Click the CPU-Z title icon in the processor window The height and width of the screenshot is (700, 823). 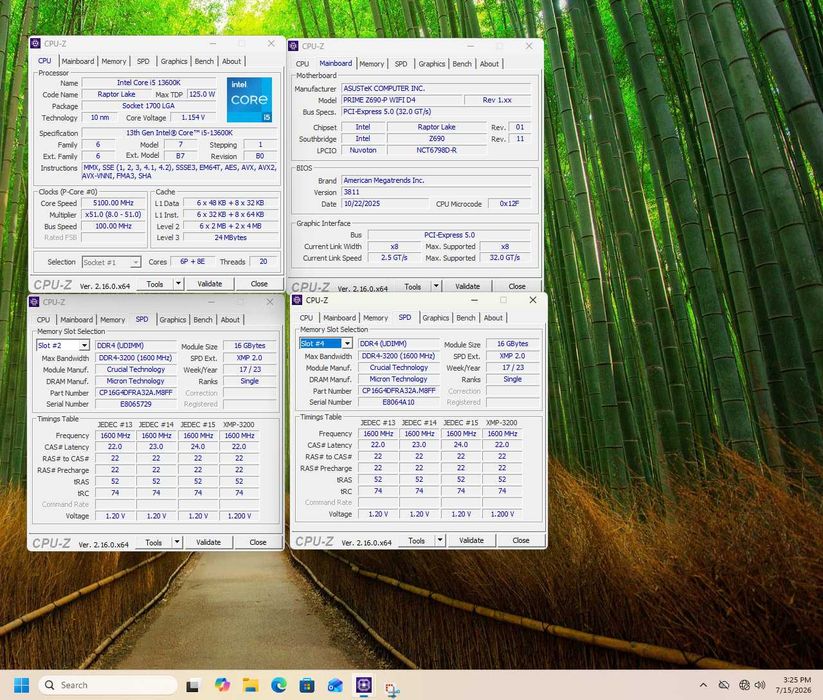35,44
